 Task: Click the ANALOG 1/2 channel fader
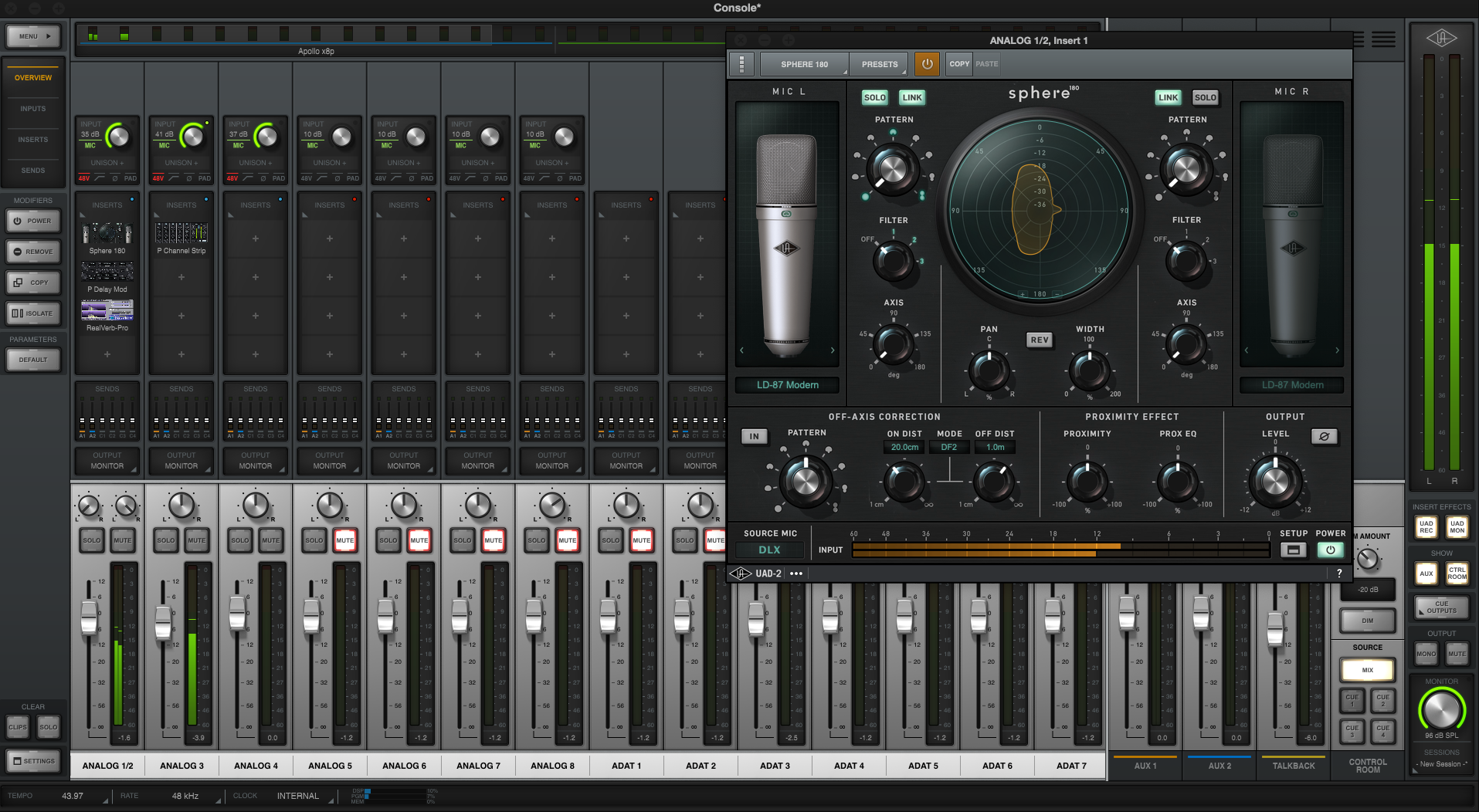[x=89, y=617]
